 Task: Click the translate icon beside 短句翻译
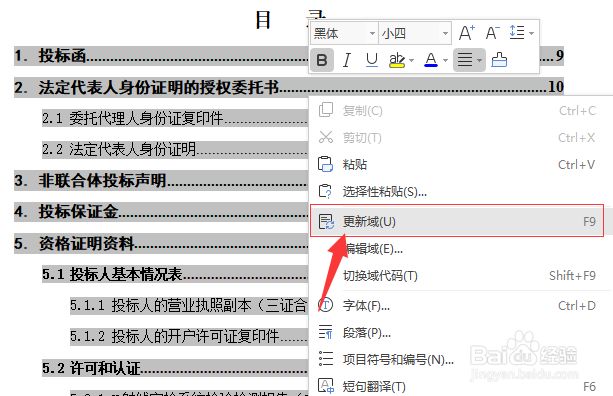pyautogui.click(x=326, y=386)
